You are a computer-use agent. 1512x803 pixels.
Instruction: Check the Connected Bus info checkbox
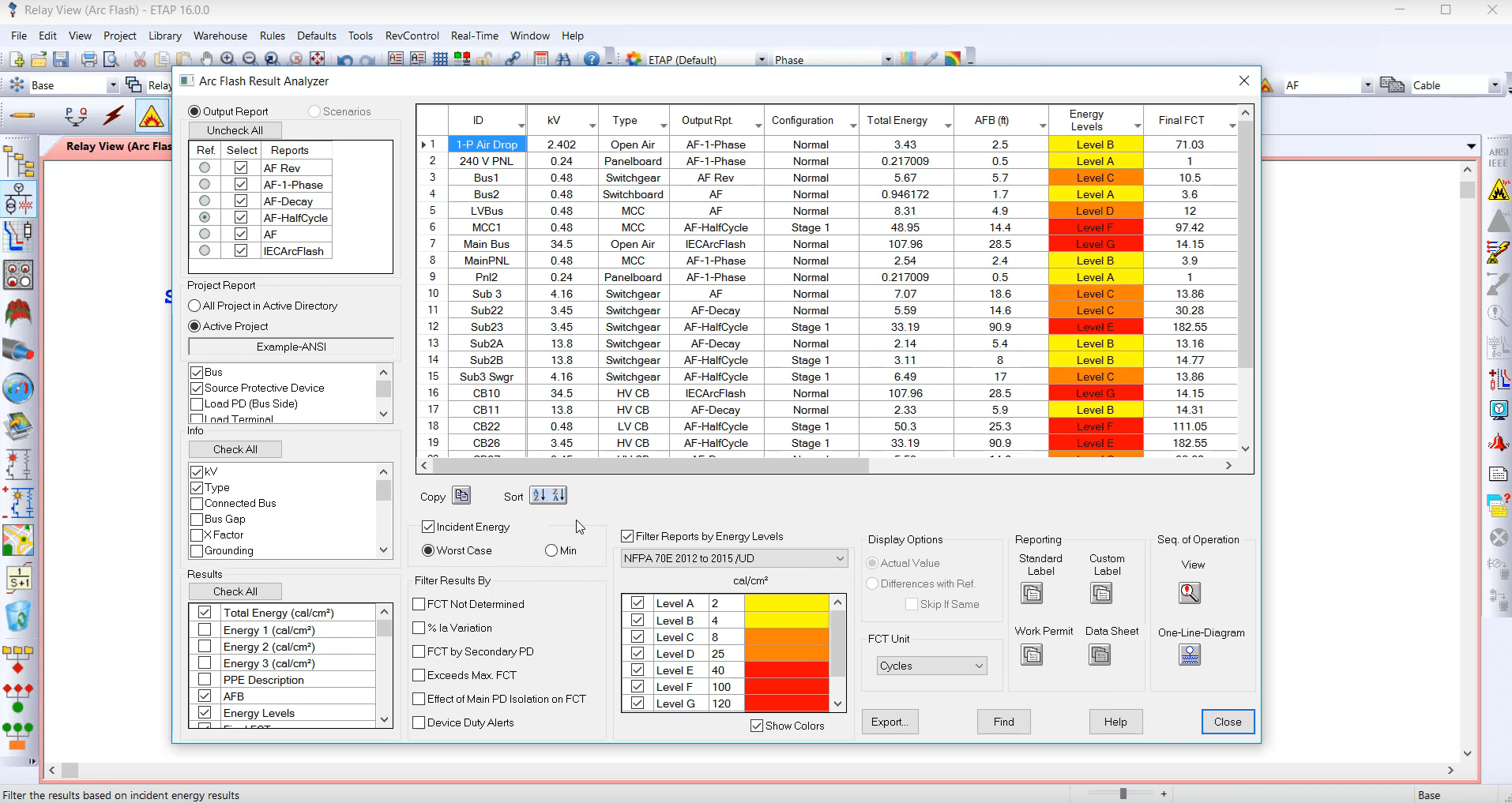point(197,503)
